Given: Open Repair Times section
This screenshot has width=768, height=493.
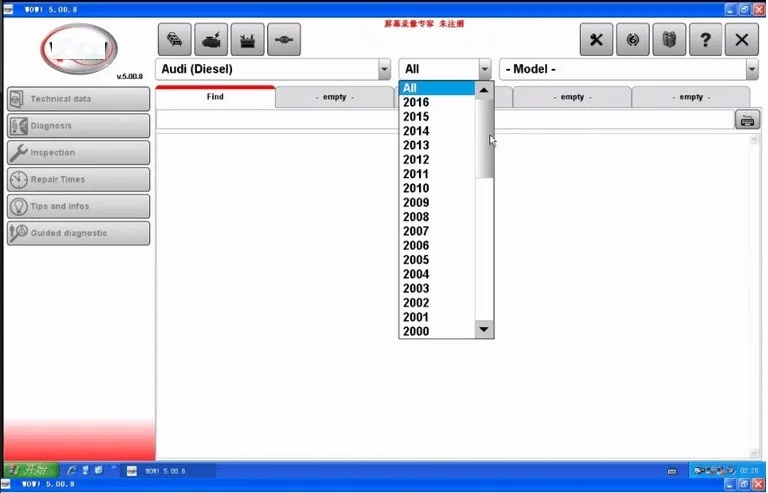Looking at the screenshot, I should pyautogui.click(x=78, y=180).
